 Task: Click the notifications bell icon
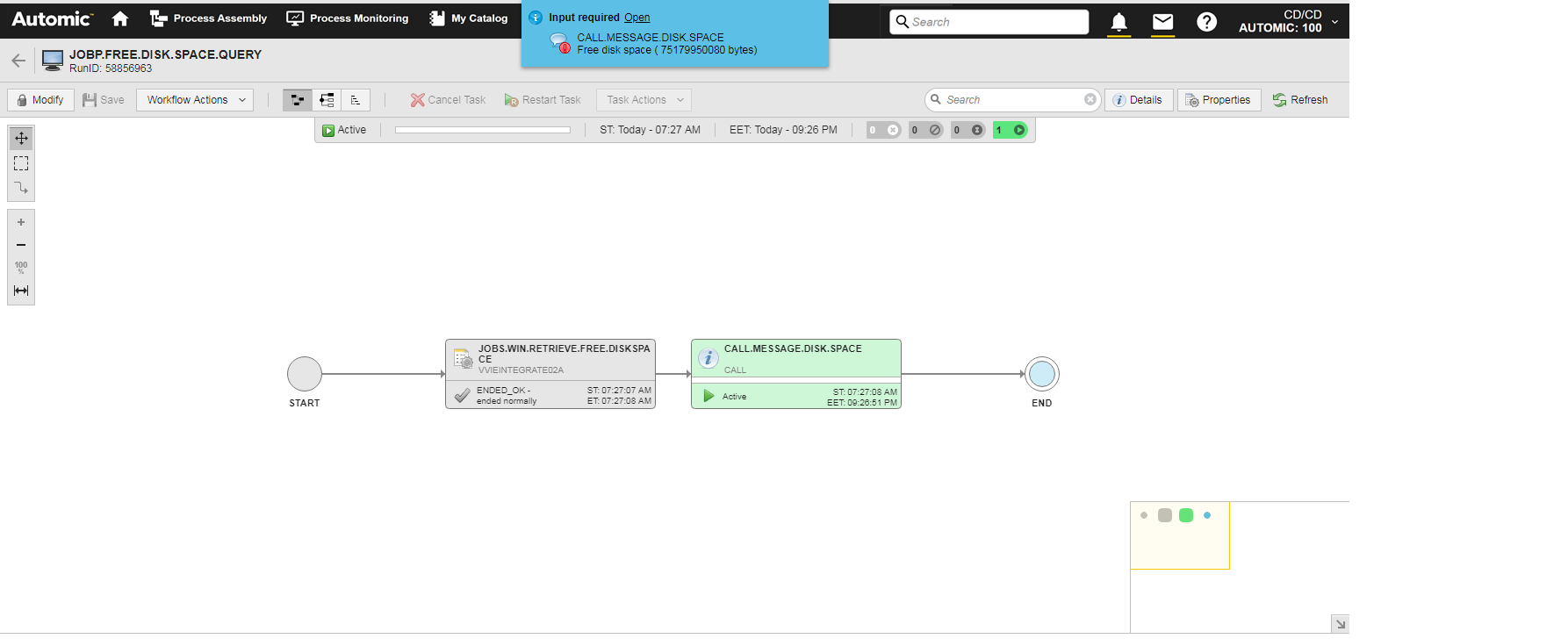[x=1118, y=22]
